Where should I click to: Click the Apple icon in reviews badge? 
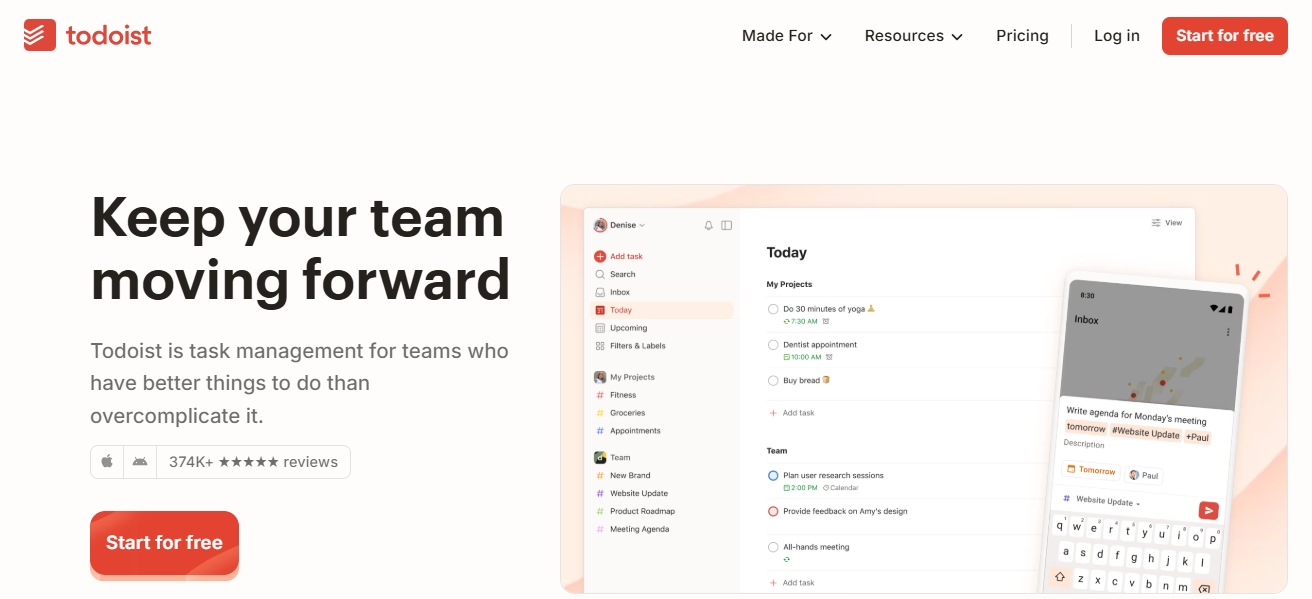(x=107, y=462)
